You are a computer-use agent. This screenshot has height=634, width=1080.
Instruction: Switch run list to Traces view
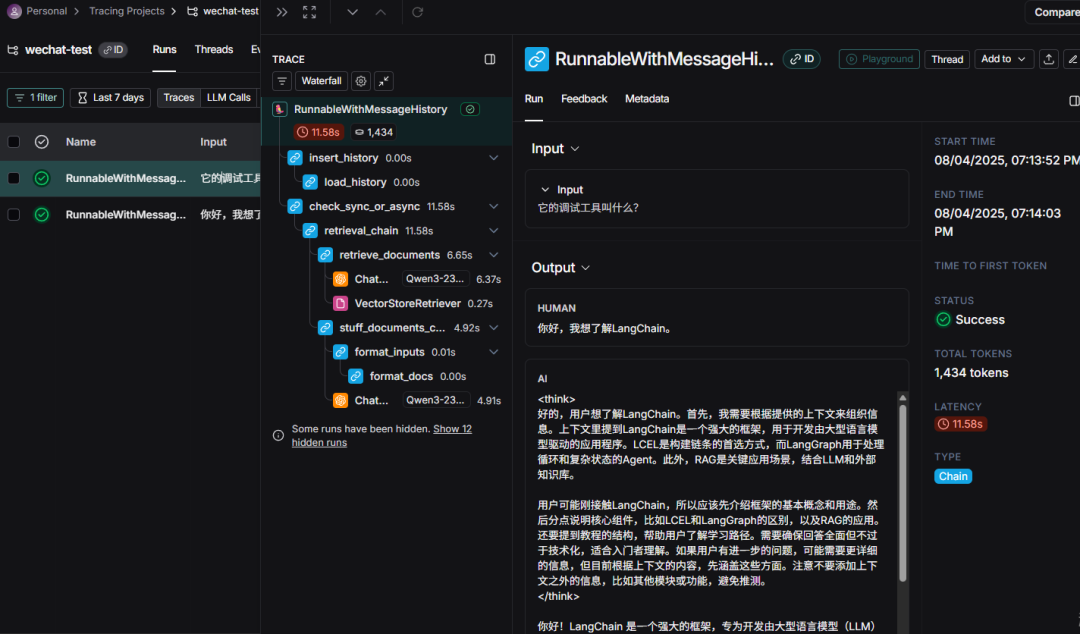[x=178, y=98]
